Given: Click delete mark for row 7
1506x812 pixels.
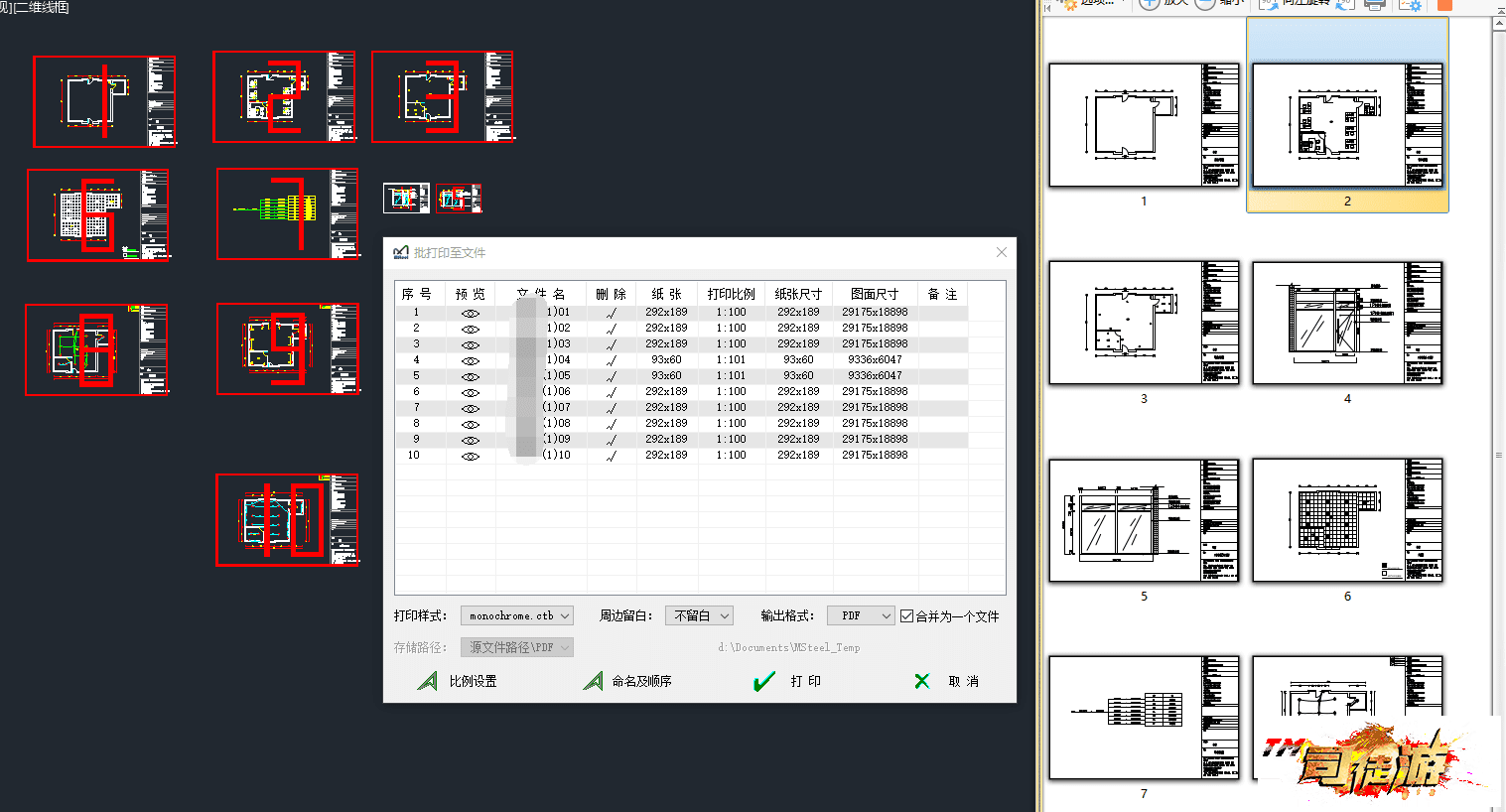Looking at the screenshot, I should coord(612,408).
